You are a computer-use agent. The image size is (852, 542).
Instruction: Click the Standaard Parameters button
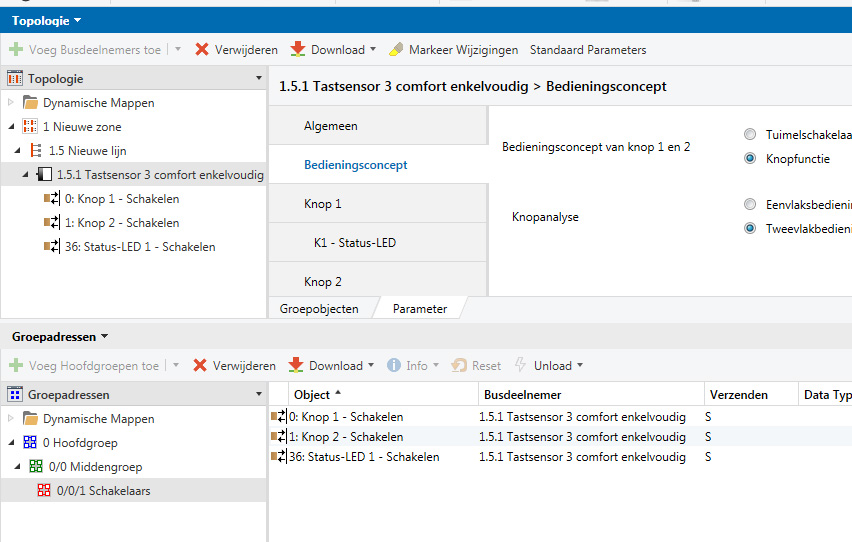[x=587, y=49]
